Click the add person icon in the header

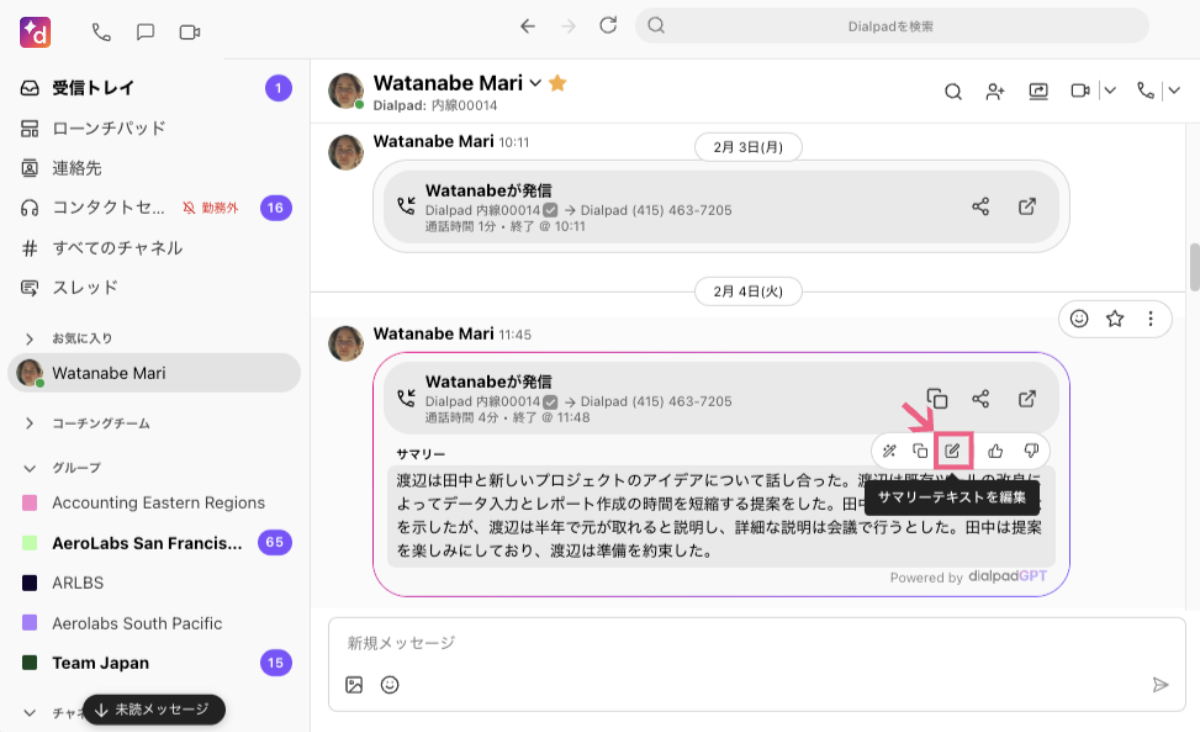point(995,91)
